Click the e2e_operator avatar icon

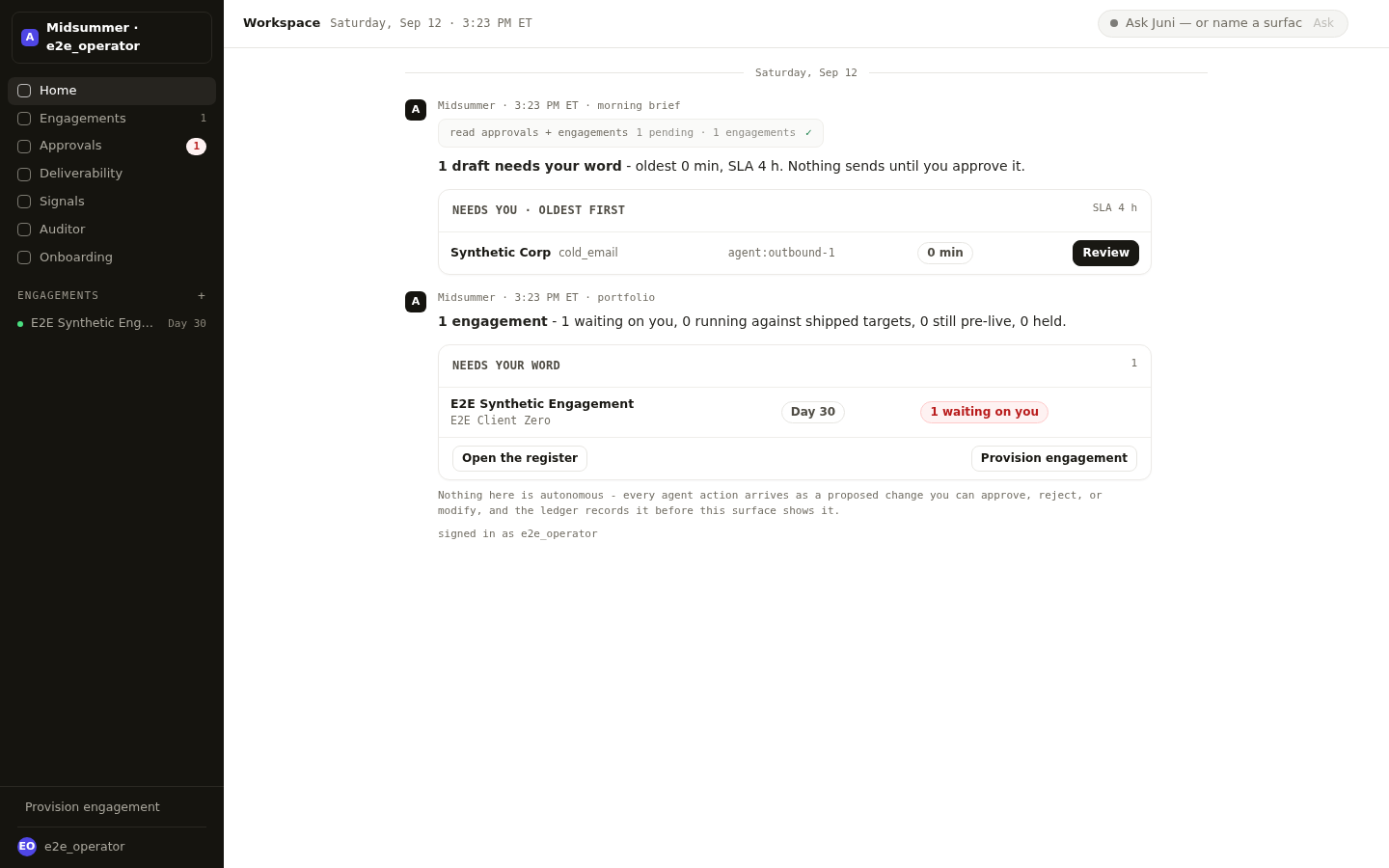click(27, 847)
